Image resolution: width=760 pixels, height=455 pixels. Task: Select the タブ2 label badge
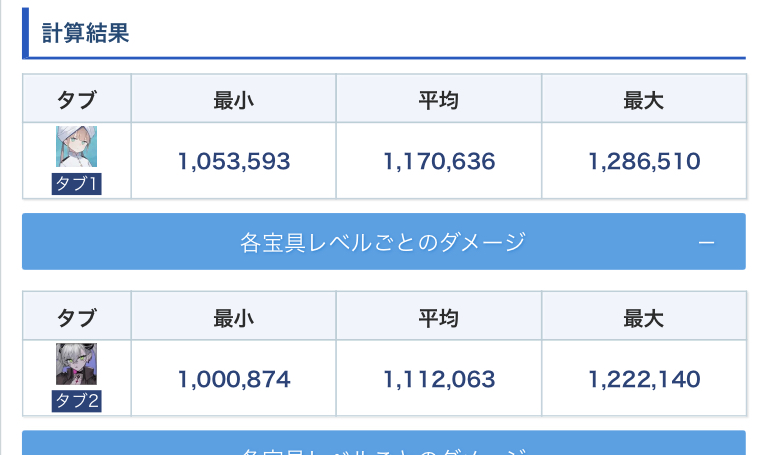pos(76,401)
